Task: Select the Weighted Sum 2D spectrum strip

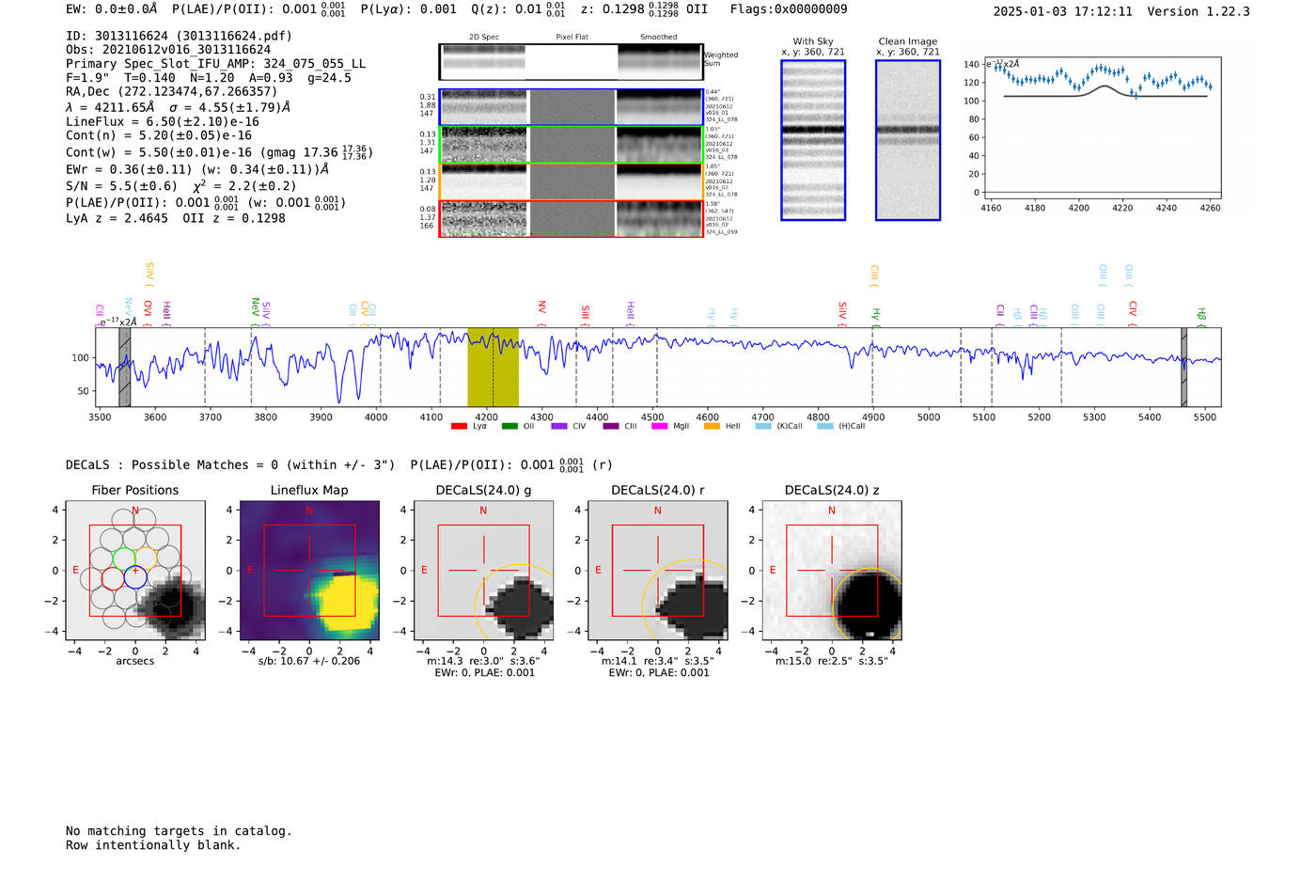Action: (x=571, y=62)
